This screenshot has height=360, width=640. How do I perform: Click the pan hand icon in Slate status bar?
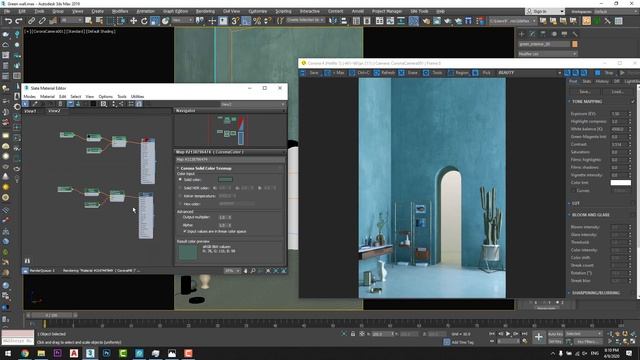tap(245, 271)
